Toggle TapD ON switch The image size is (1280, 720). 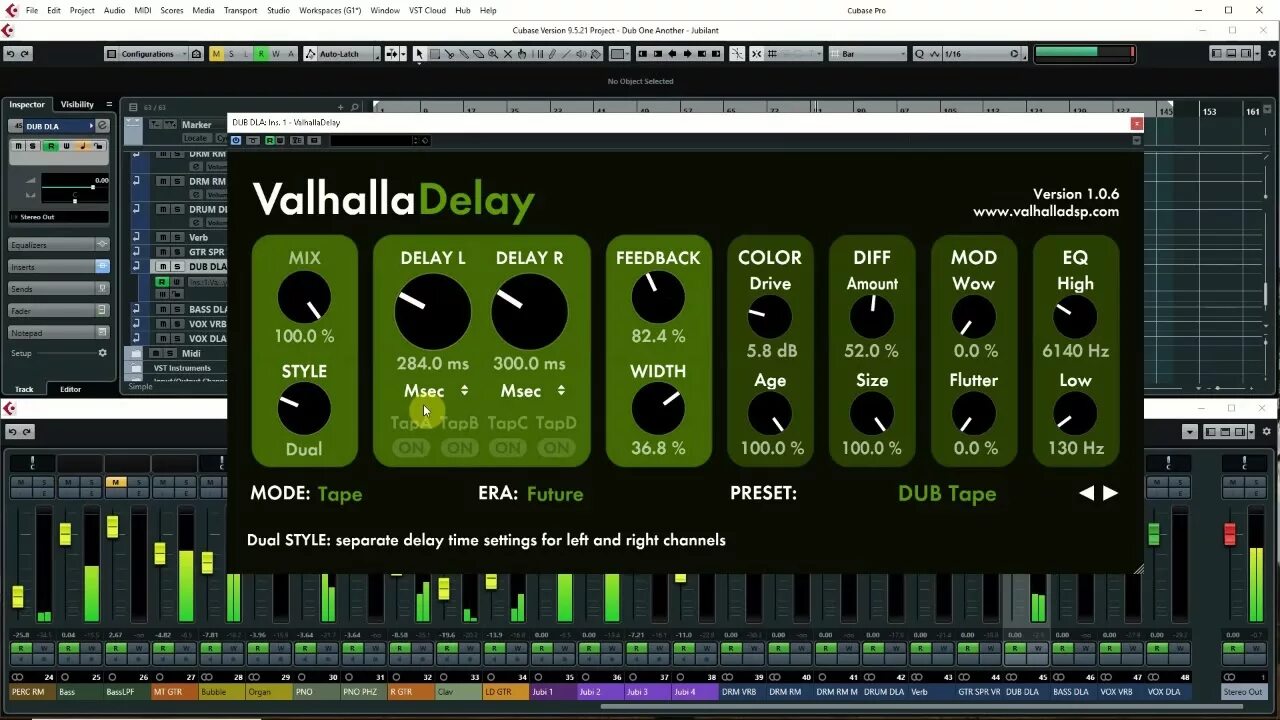tap(556, 448)
